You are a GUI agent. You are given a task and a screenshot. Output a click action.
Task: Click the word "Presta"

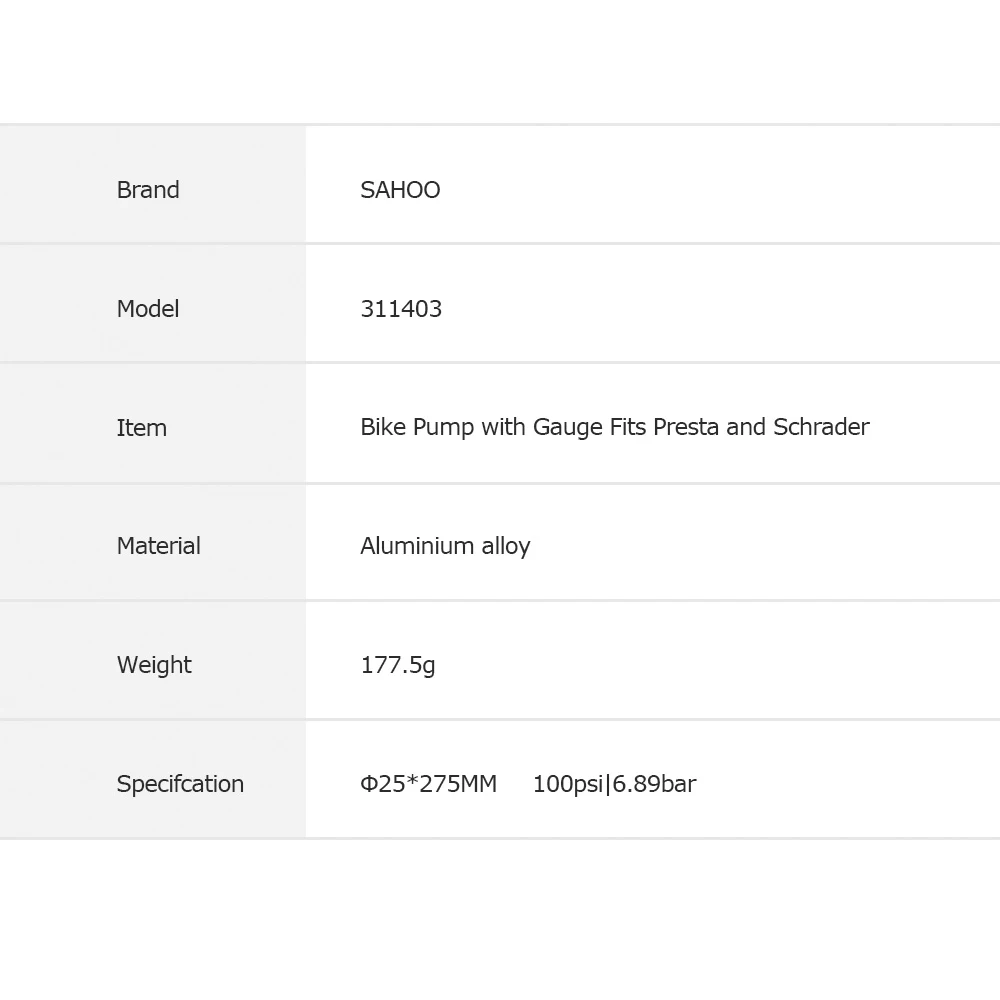pyautogui.click(x=686, y=427)
